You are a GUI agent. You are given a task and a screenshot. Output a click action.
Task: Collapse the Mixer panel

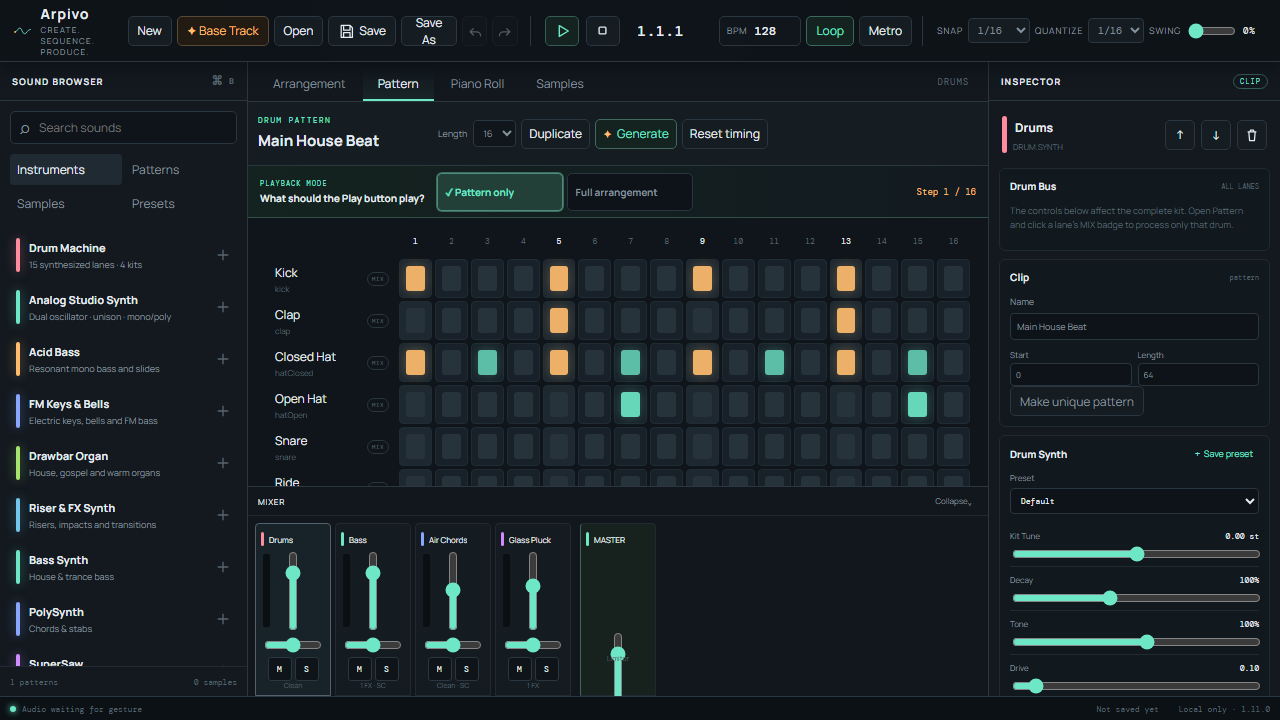coord(953,502)
